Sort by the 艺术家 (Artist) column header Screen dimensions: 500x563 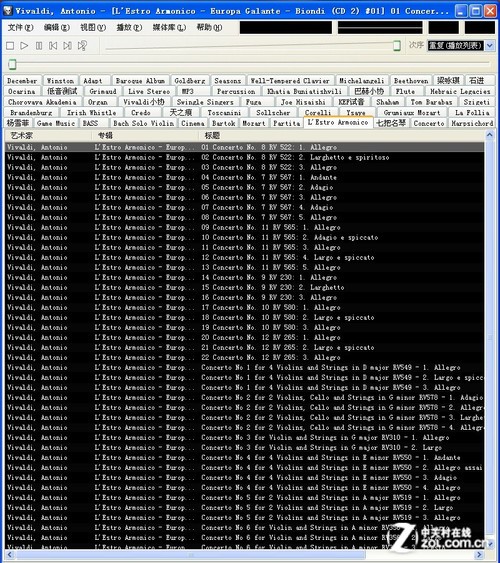48,135
